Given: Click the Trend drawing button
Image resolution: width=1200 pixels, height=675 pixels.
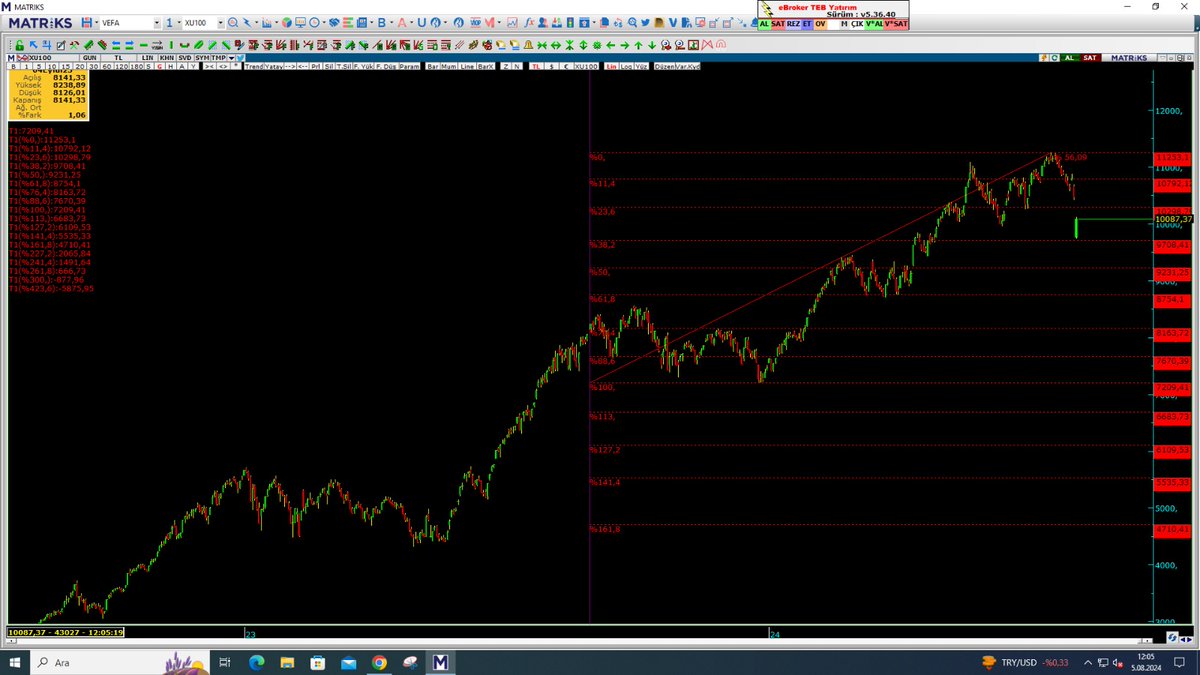Looking at the screenshot, I should point(254,66).
